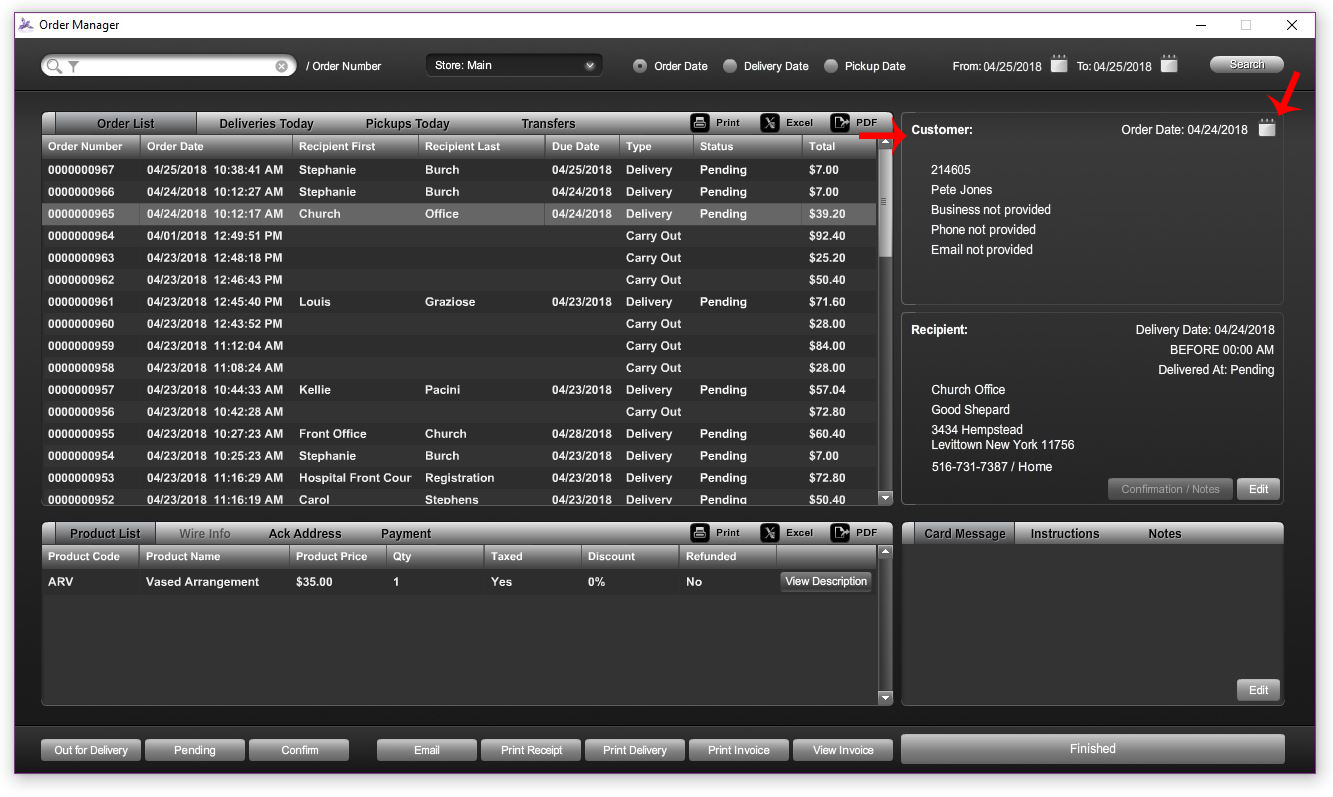Click the calendar icon beside Order Date in Customer panel

1267,129
